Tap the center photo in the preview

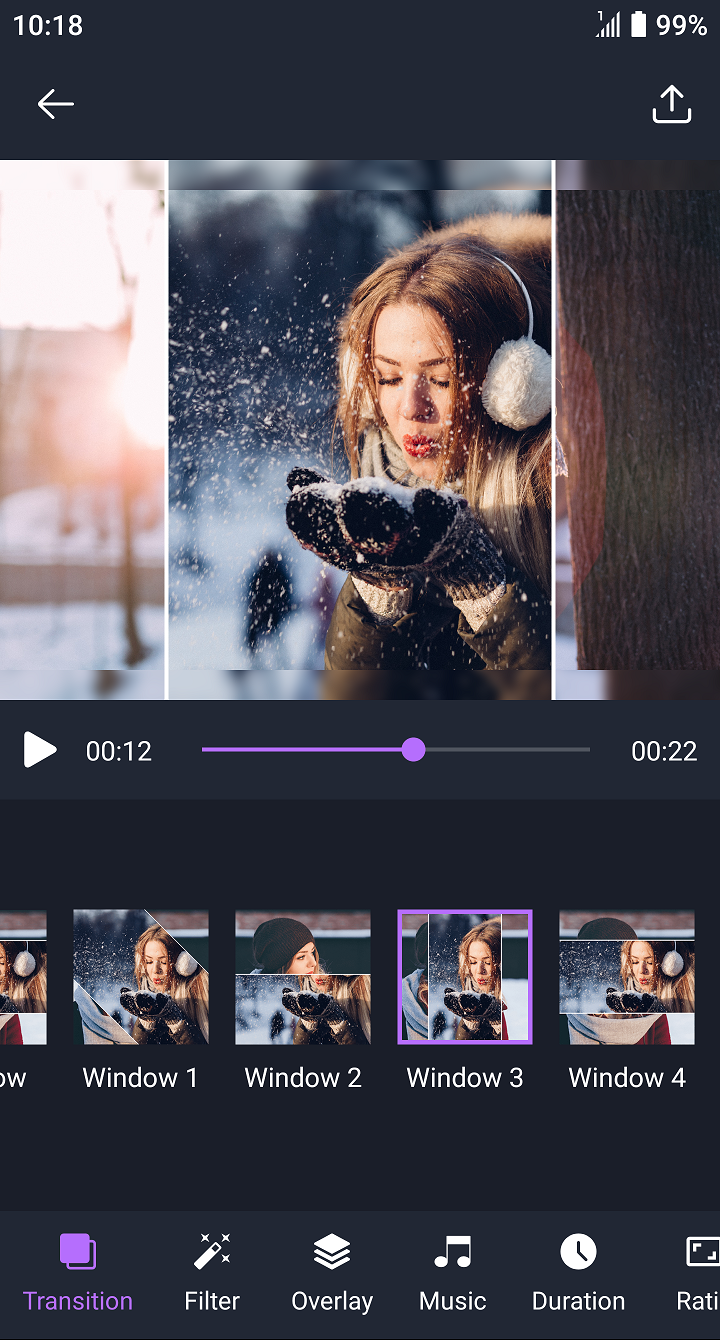tap(360, 430)
